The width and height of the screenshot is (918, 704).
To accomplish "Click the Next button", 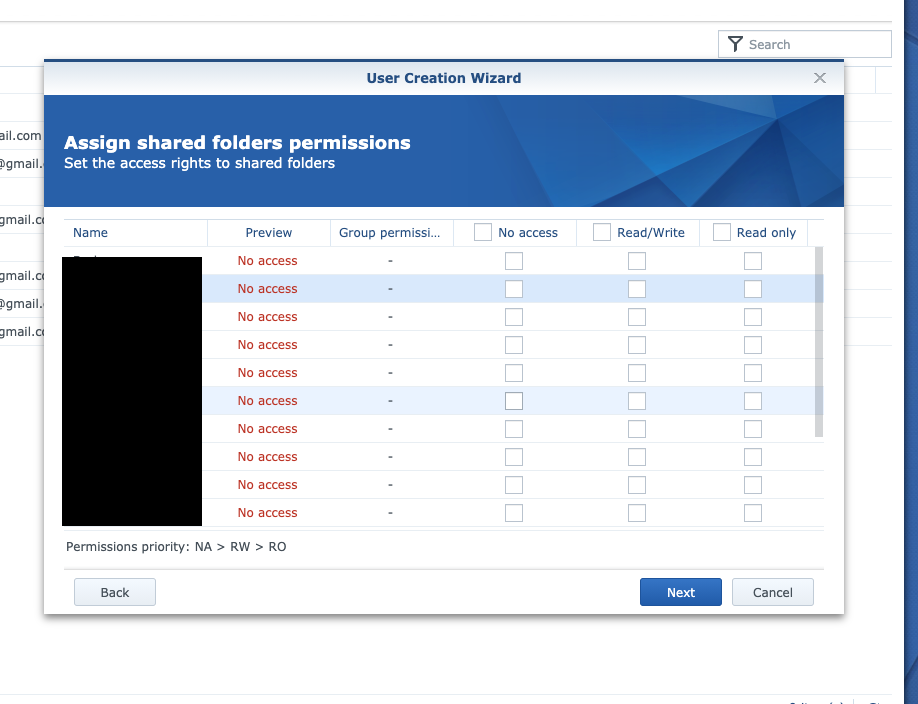I will pos(680,592).
